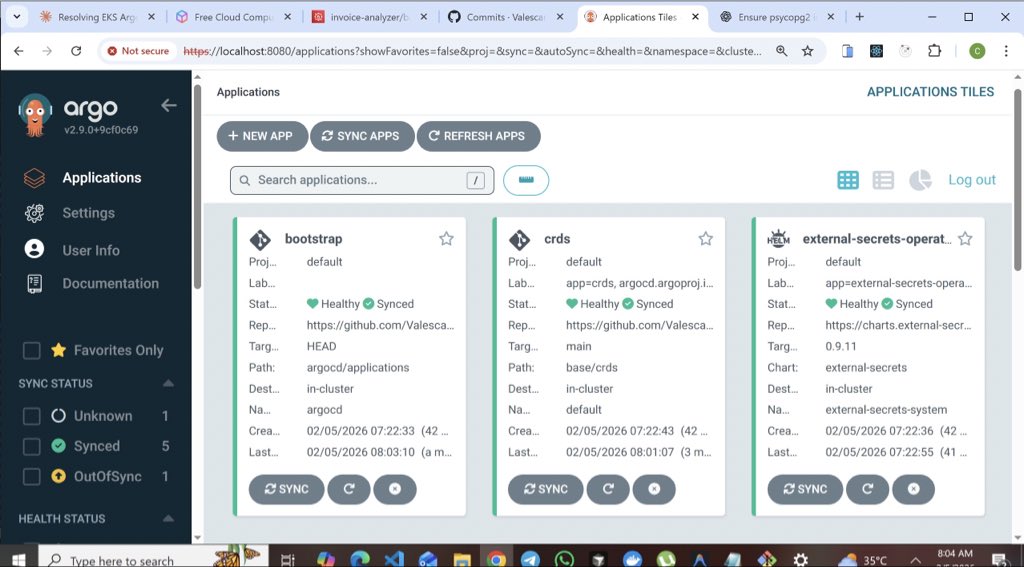Click the bootstrap repo URL https://github.com/Valesca...
This screenshot has width=1024, height=567.
(x=380, y=325)
